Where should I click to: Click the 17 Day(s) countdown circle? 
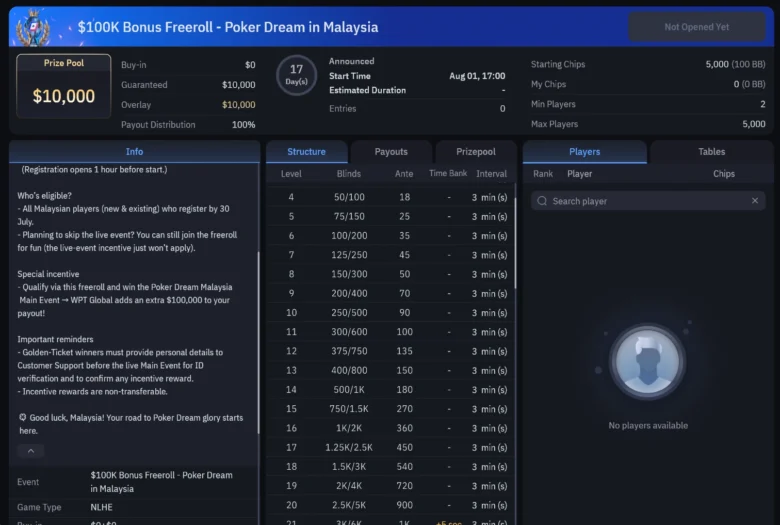pyautogui.click(x=296, y=75)
